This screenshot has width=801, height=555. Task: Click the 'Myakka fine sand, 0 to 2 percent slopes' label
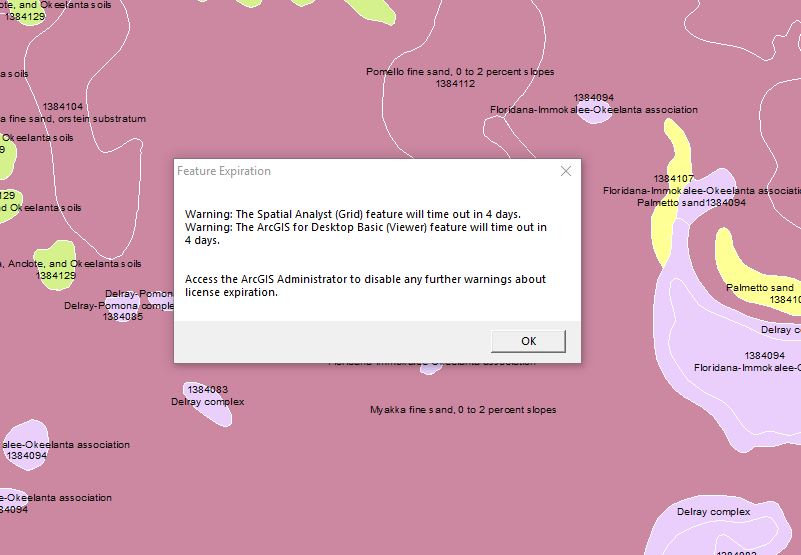pyautogui.click(x=463, y=409)
